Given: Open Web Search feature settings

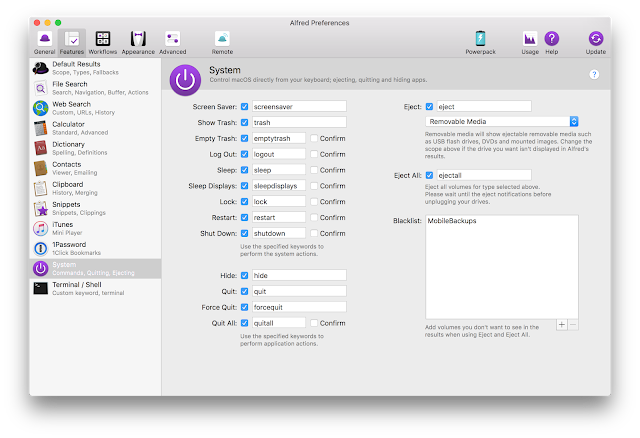Looking at the screenshot, I should coord(96,108).
